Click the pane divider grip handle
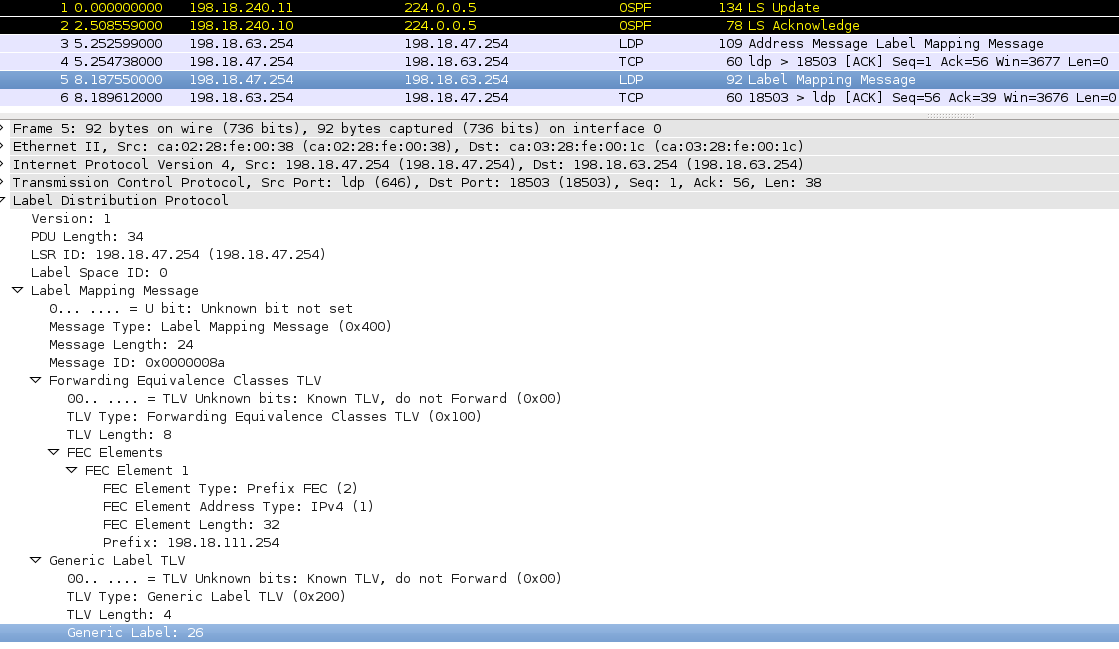This screenshot has height=649, width=1119. [x=950, y=116]
